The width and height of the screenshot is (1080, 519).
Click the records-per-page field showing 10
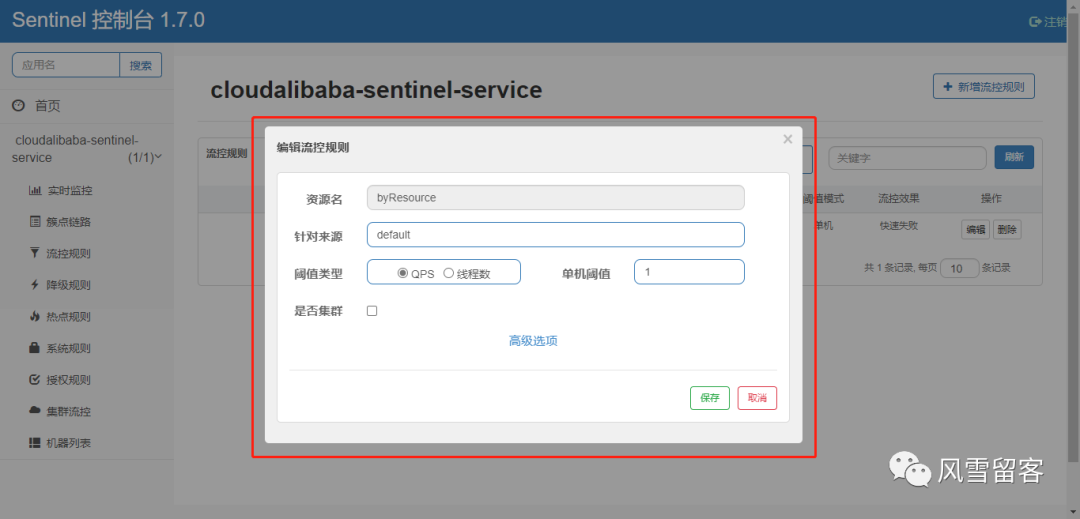(x=959, y=268)
